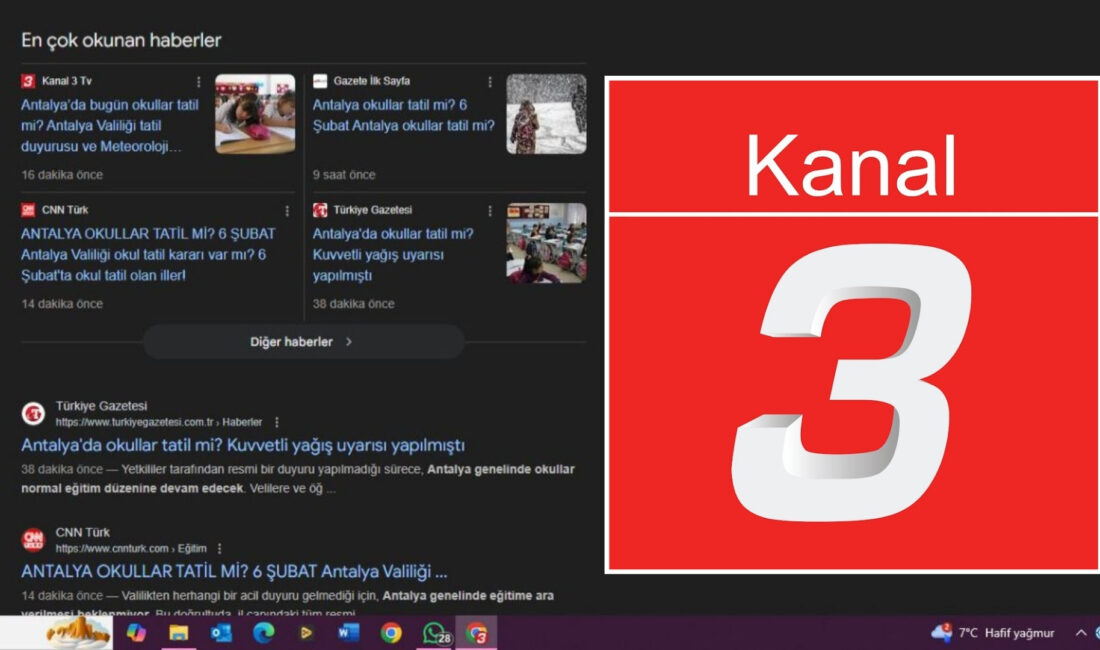Open WhatsApp with 28 unread in taskbar
Screen dimensions: 1100x650
click(x=435, y=633)
